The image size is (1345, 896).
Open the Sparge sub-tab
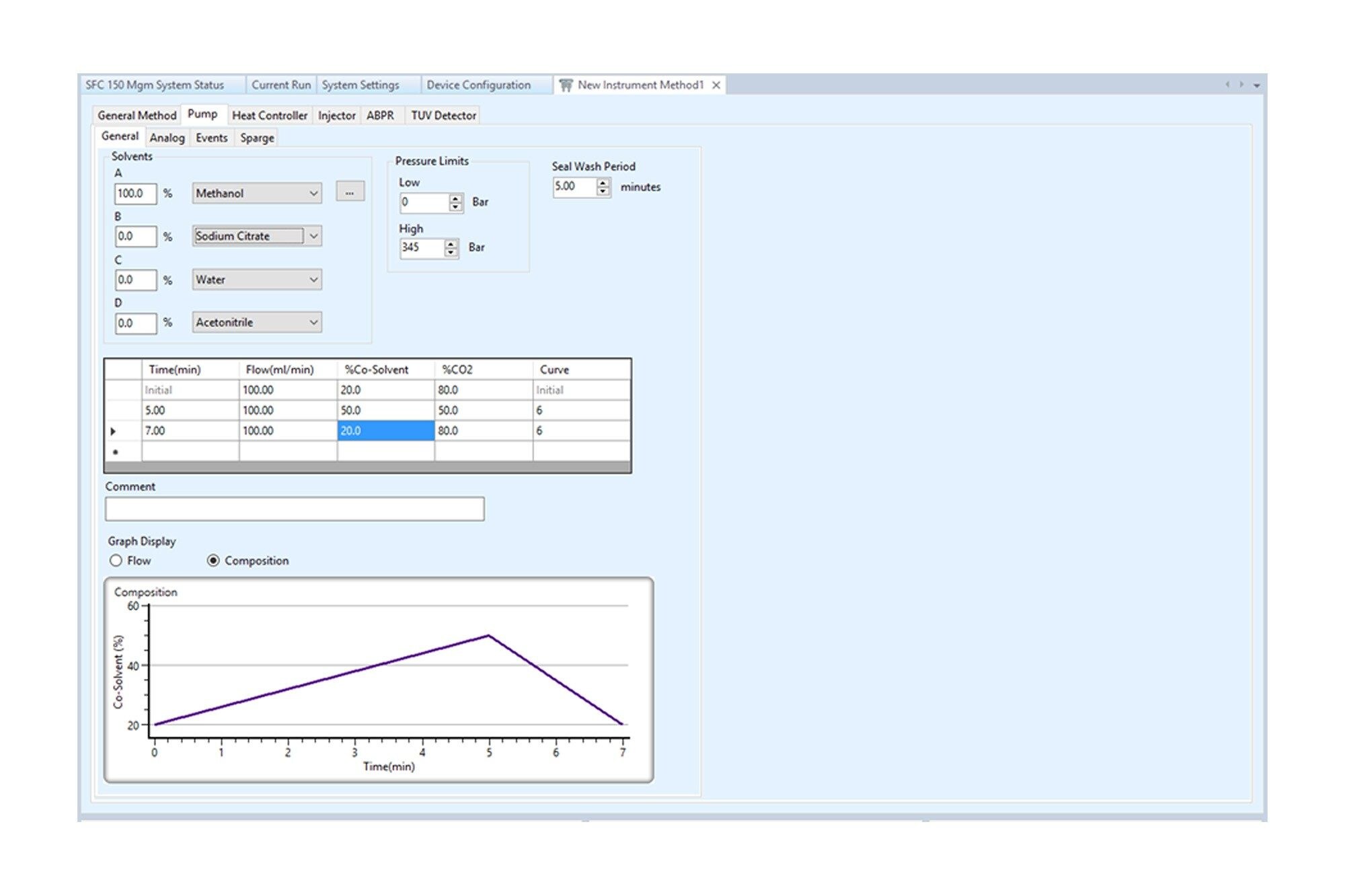coord(257,138)
